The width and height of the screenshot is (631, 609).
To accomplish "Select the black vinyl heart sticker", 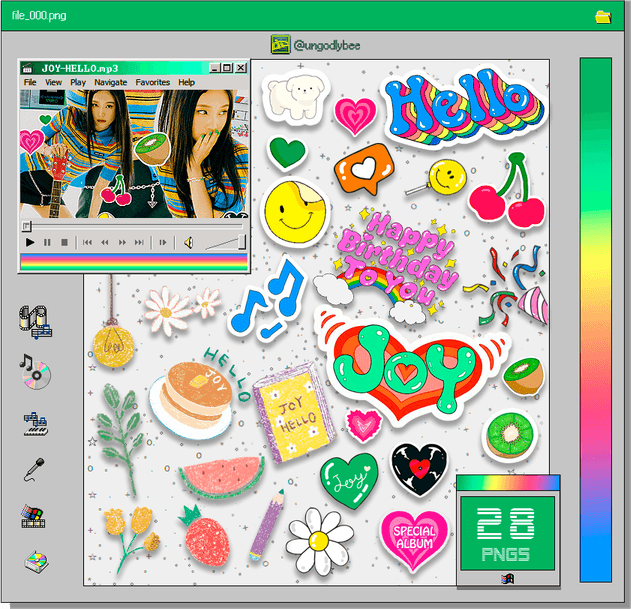I will [419, 469].
